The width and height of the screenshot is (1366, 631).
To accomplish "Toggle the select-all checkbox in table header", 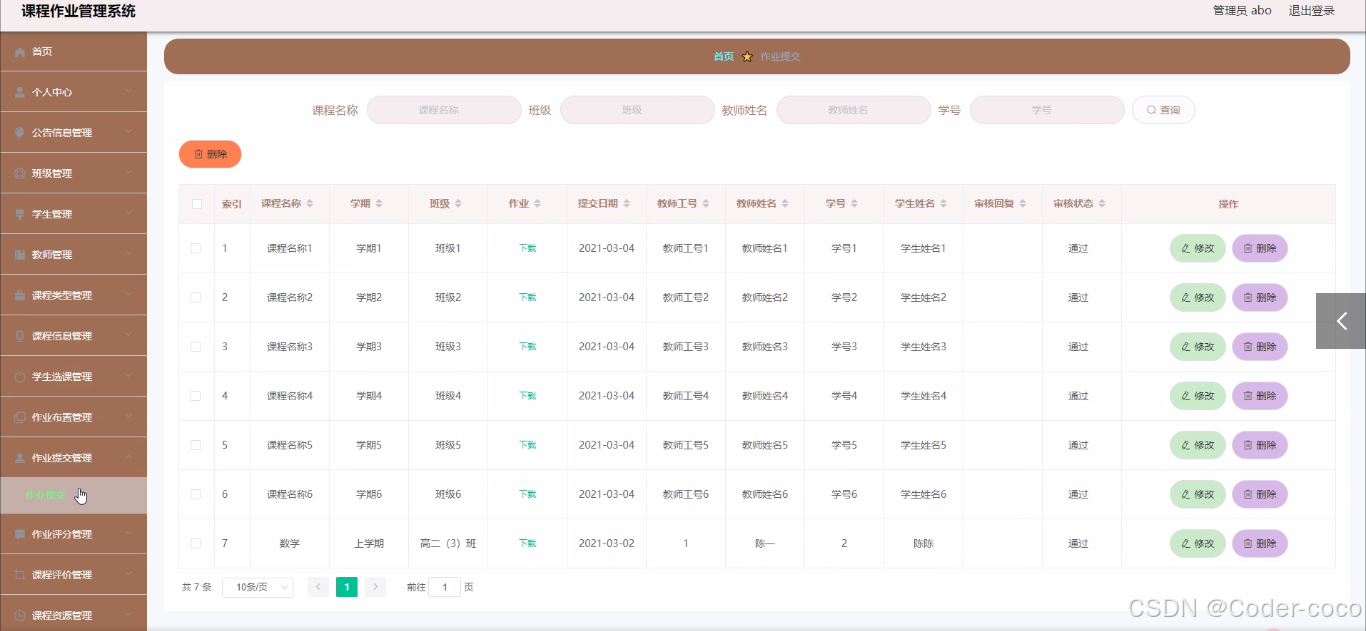I will pos(196,204).
